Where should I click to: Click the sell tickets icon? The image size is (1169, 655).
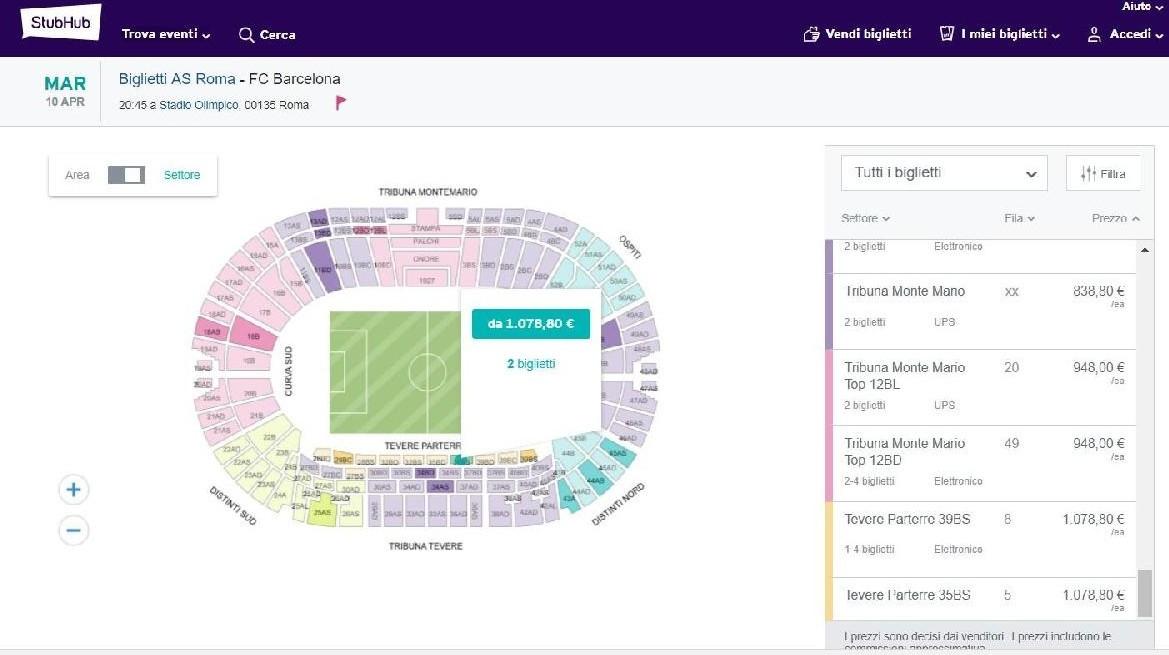pyautogui.click(x=811, y=35)
